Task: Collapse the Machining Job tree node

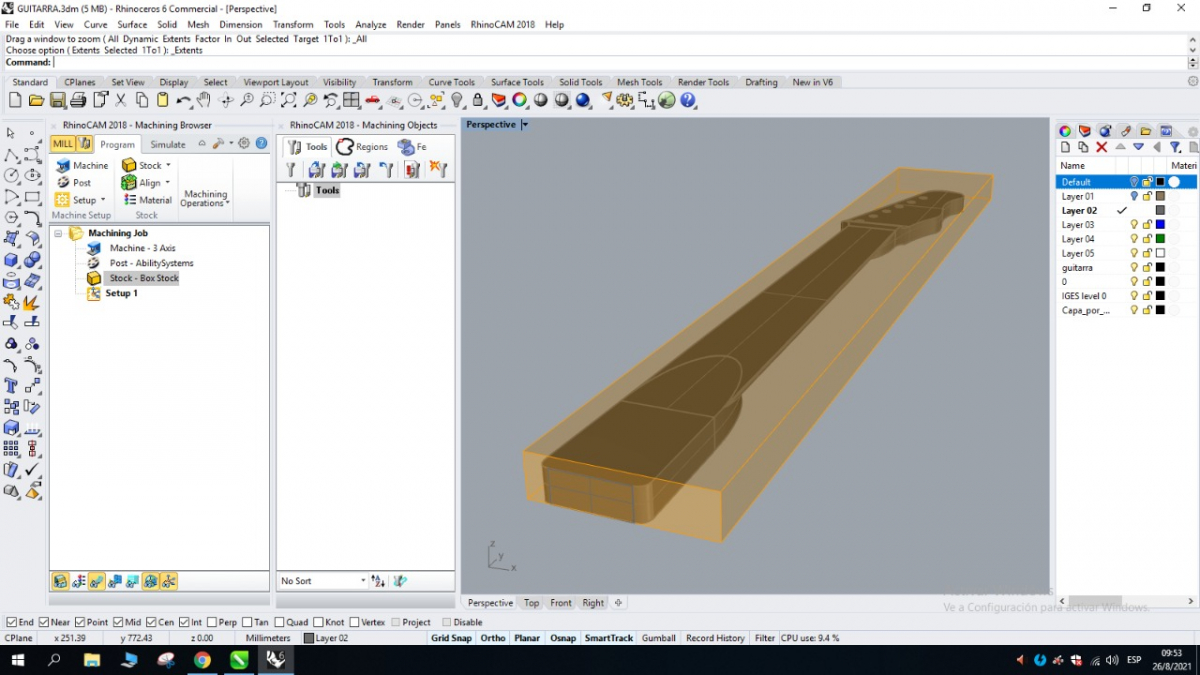Action: (x=58, y=233)
